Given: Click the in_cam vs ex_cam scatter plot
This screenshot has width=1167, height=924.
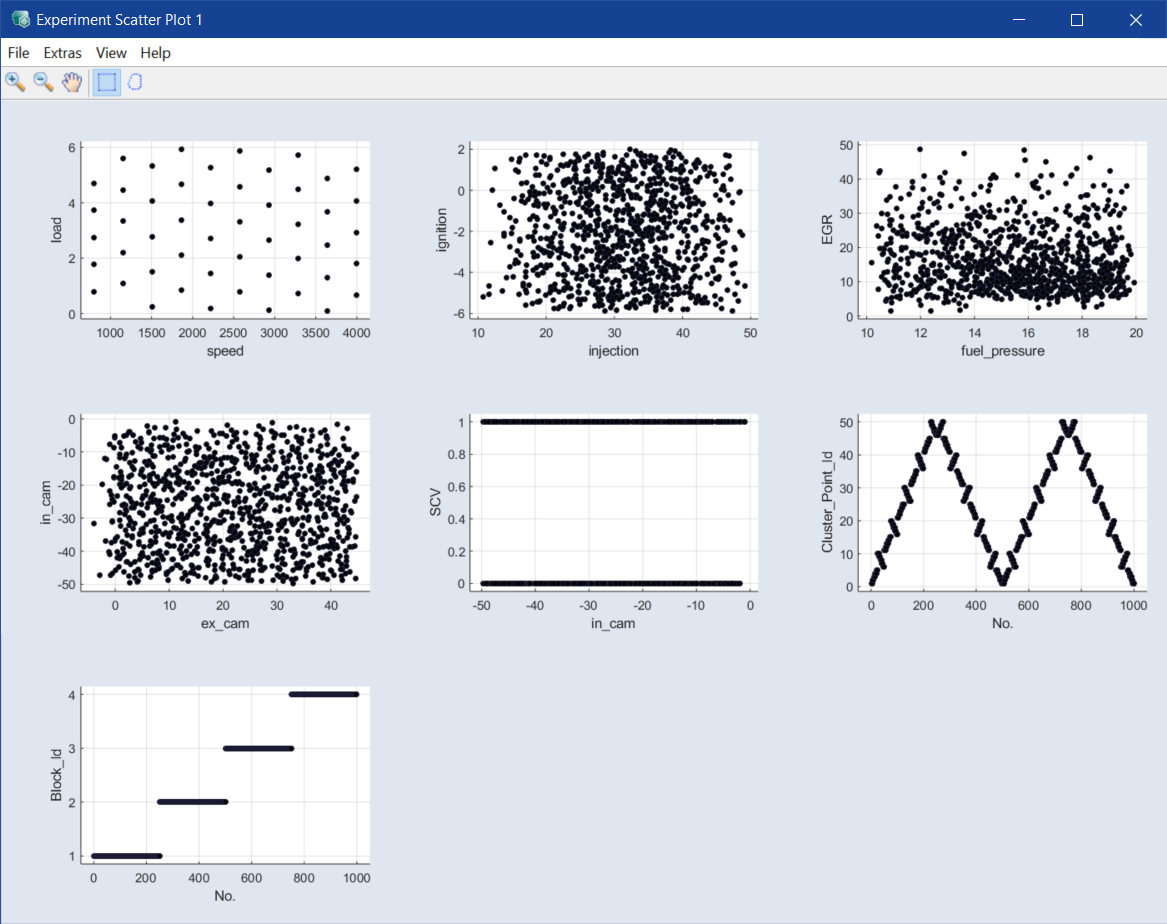Looking at the screenshot, I should 225,501.
